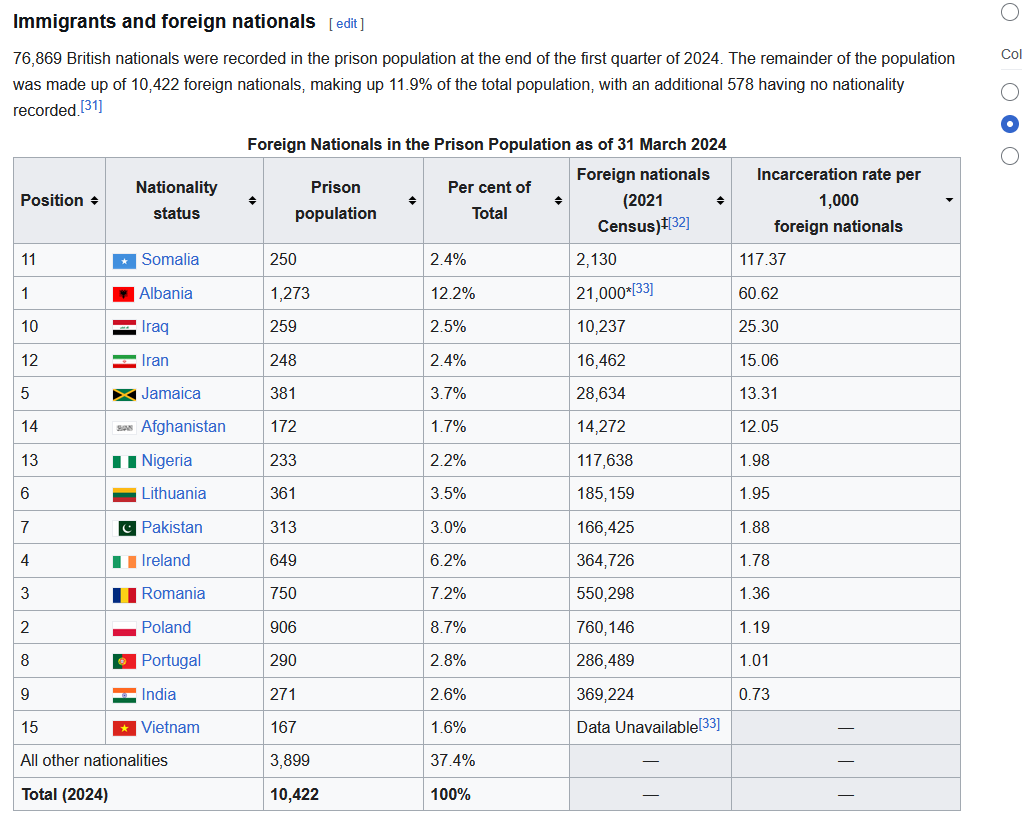Click the India flag icon
The image size is (1022, 825).
tap(124, 696)
